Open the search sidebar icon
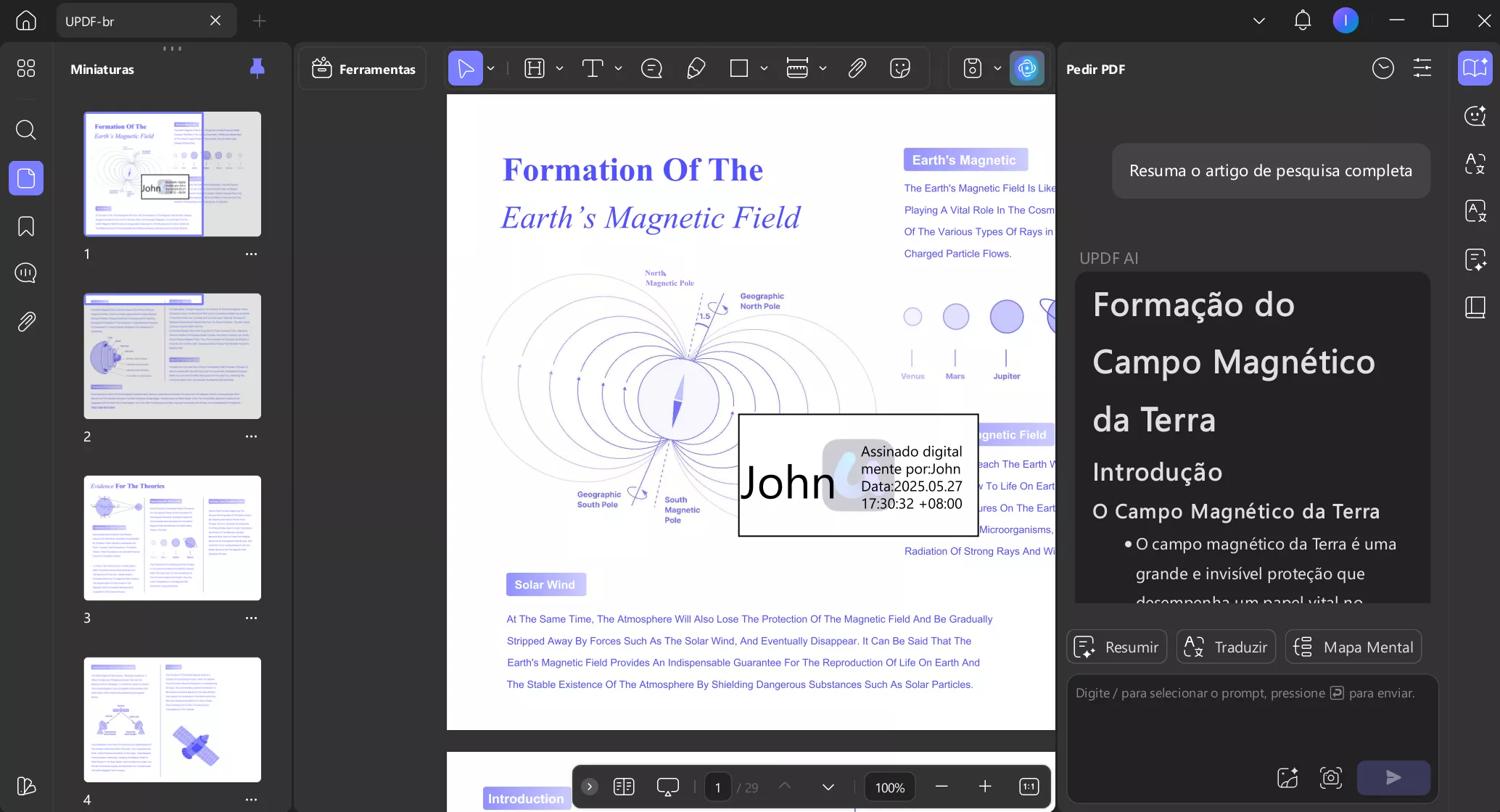Screen dimensions: 1500x812 26,130
